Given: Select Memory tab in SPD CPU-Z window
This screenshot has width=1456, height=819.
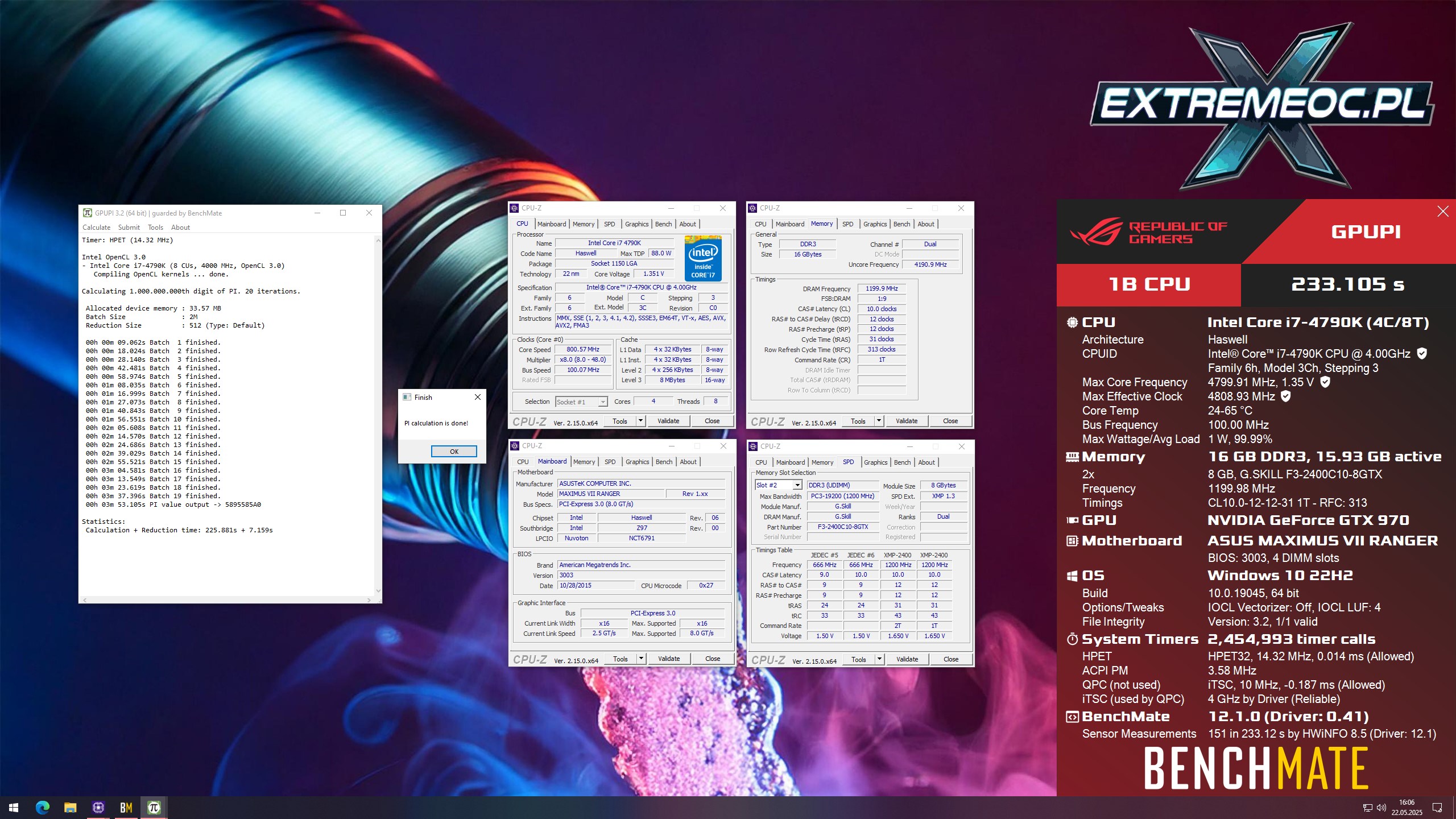Looking at the screenshot, I should (x=822, y=462).
